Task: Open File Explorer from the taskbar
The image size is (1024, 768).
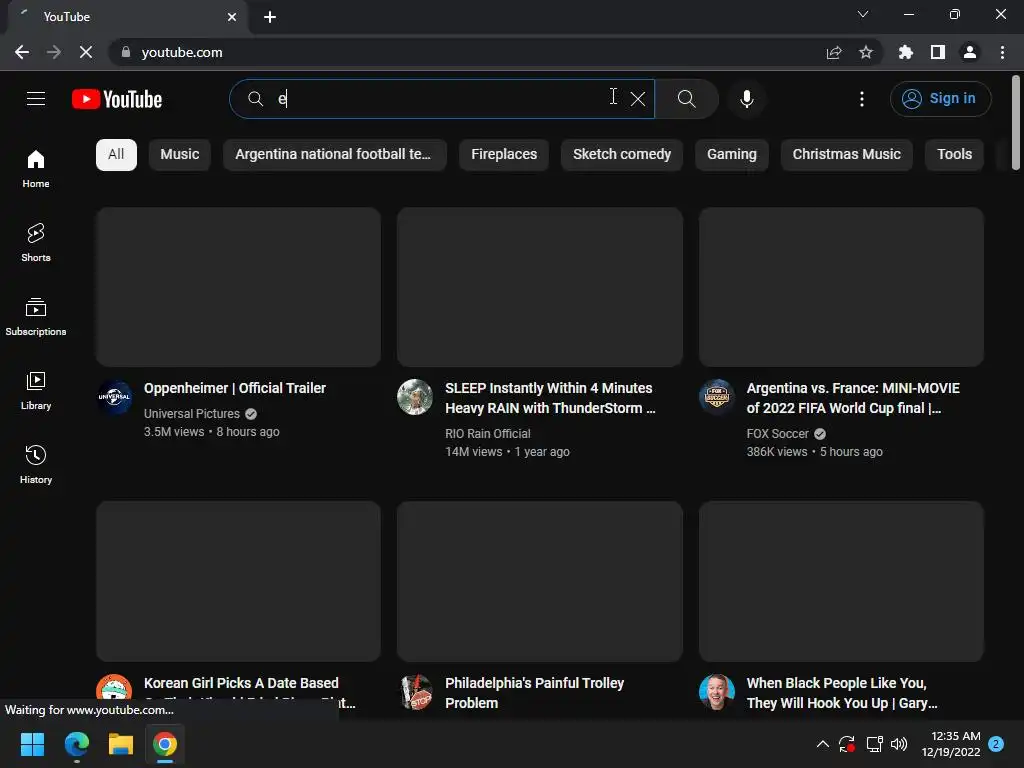Action: click(x=121, y=744)
